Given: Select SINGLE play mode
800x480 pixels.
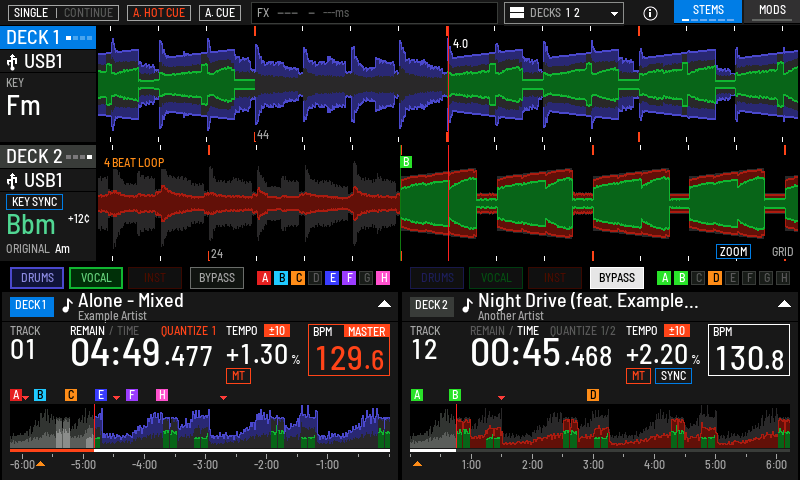Looking at the screenshot, I should 31,13.
